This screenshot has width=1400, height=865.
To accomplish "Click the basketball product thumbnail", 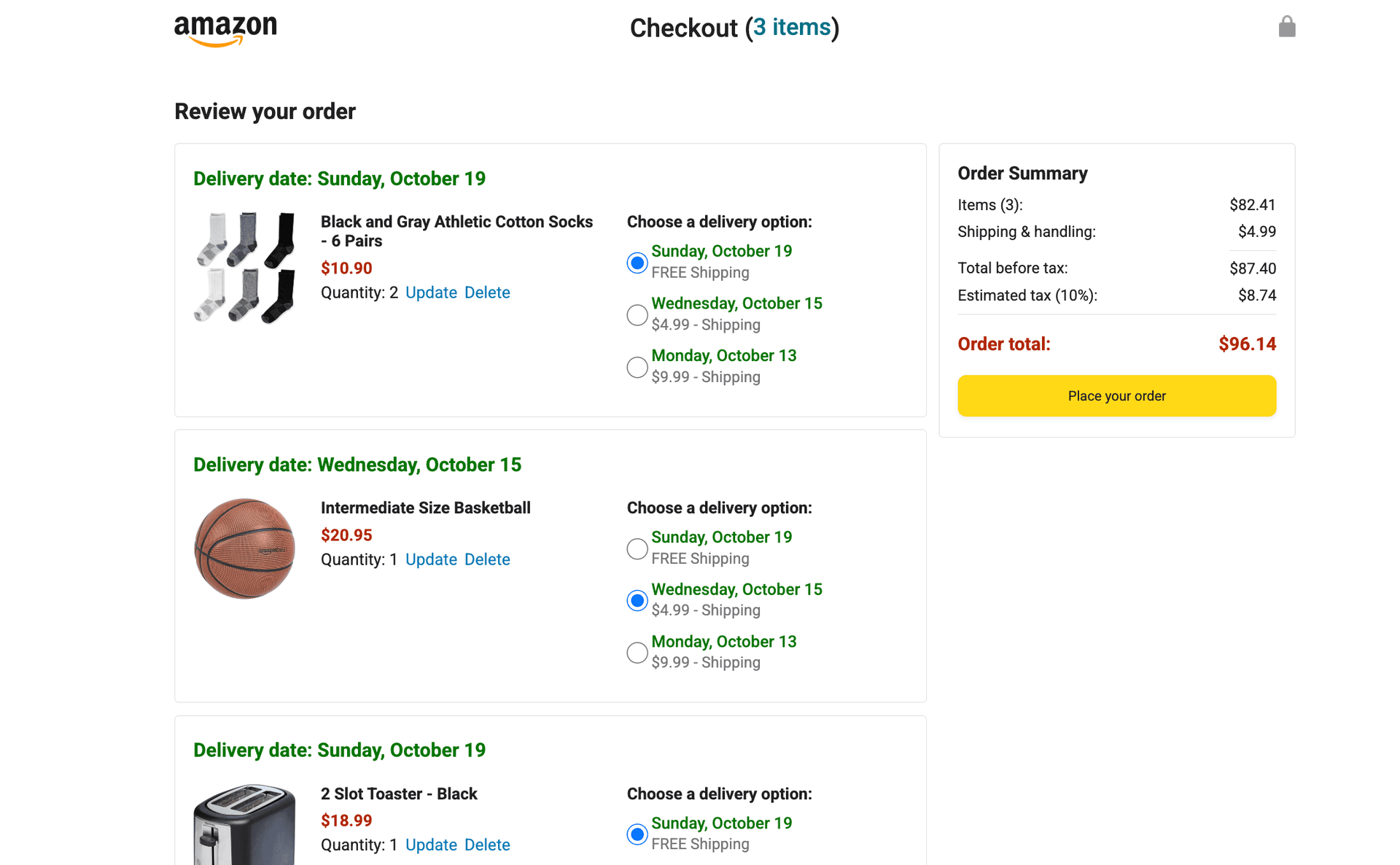I will coord(244,548).
